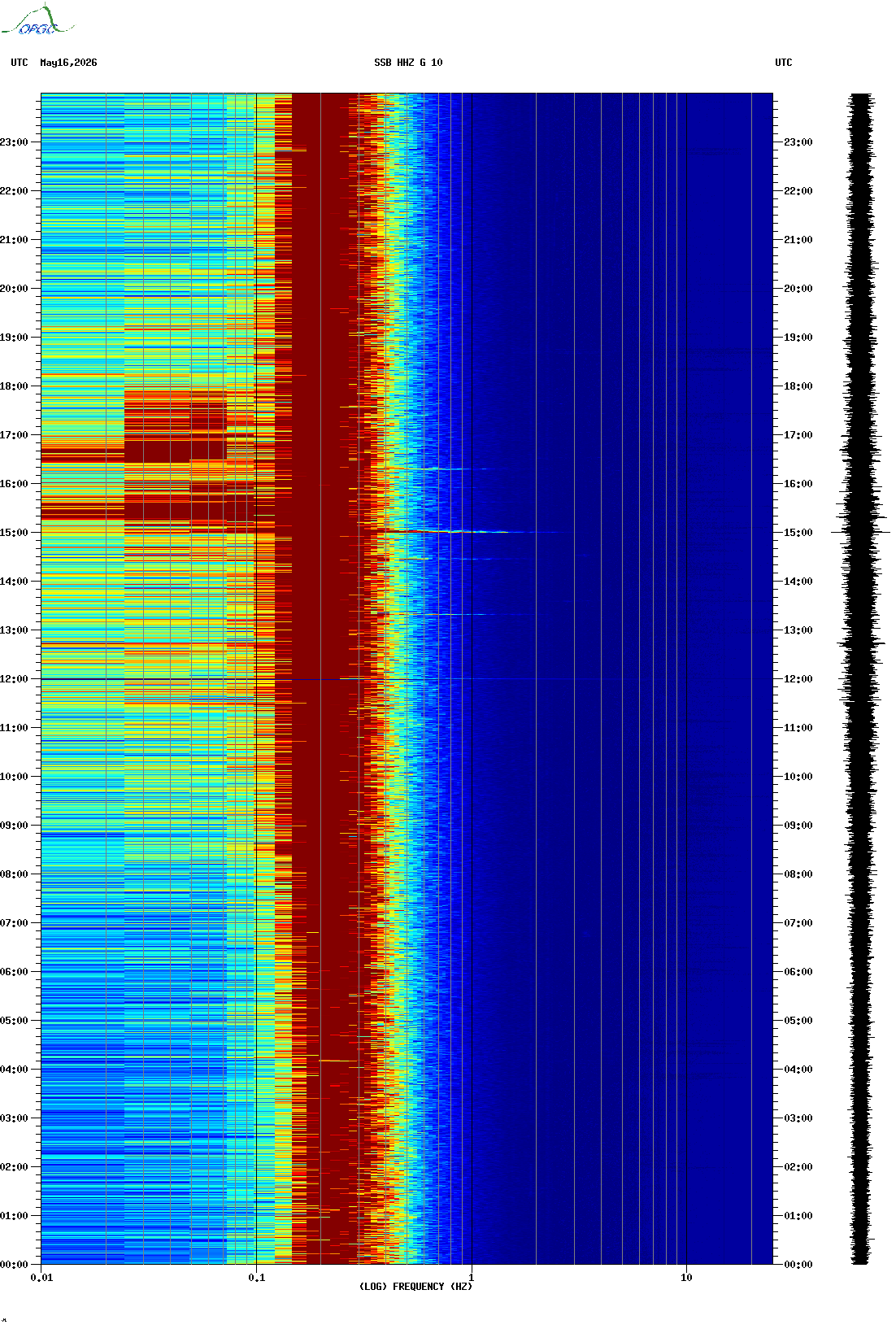Click the 00:00 label on right axis

pos(798,1265)
